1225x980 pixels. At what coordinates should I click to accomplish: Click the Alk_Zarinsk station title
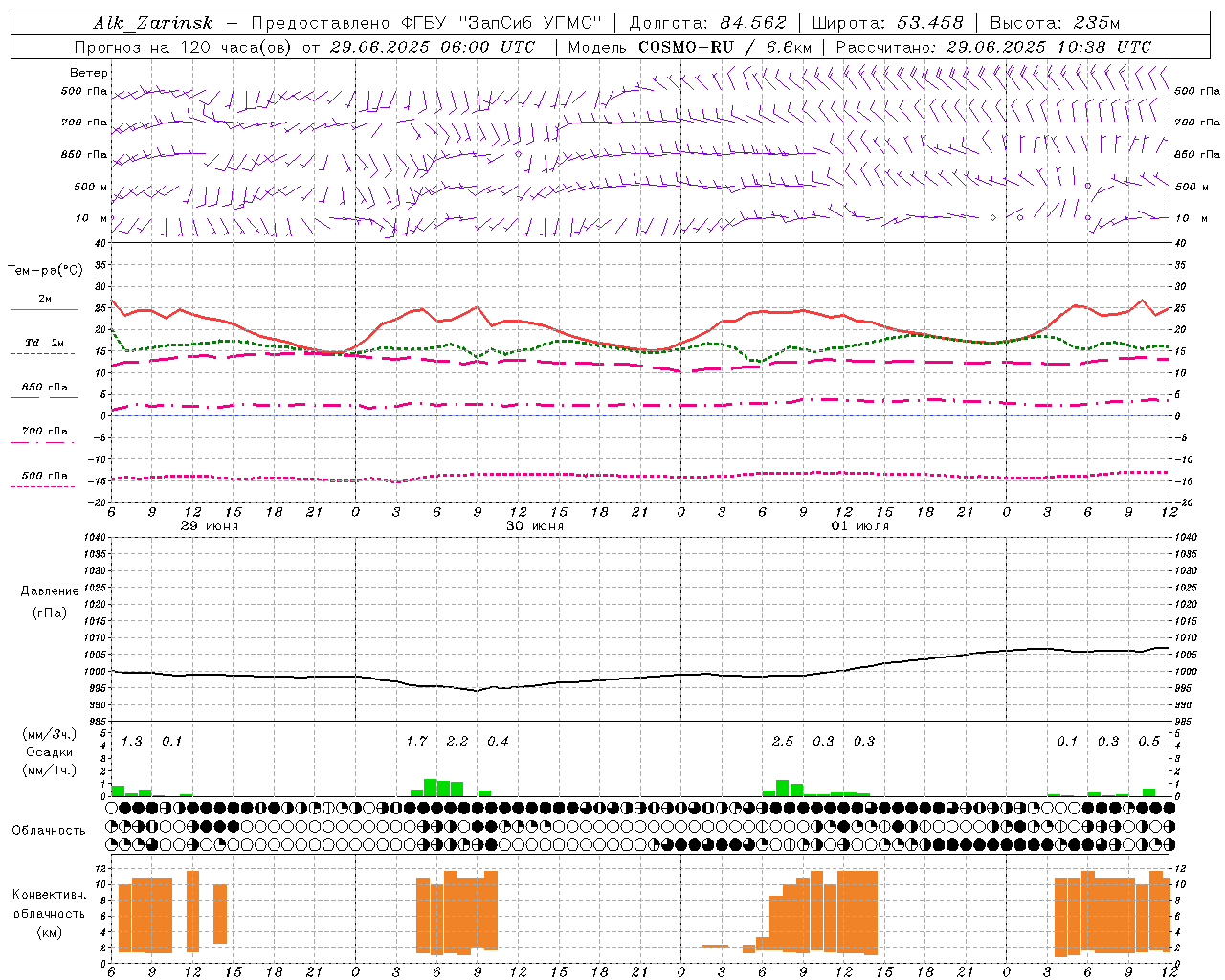153,23
